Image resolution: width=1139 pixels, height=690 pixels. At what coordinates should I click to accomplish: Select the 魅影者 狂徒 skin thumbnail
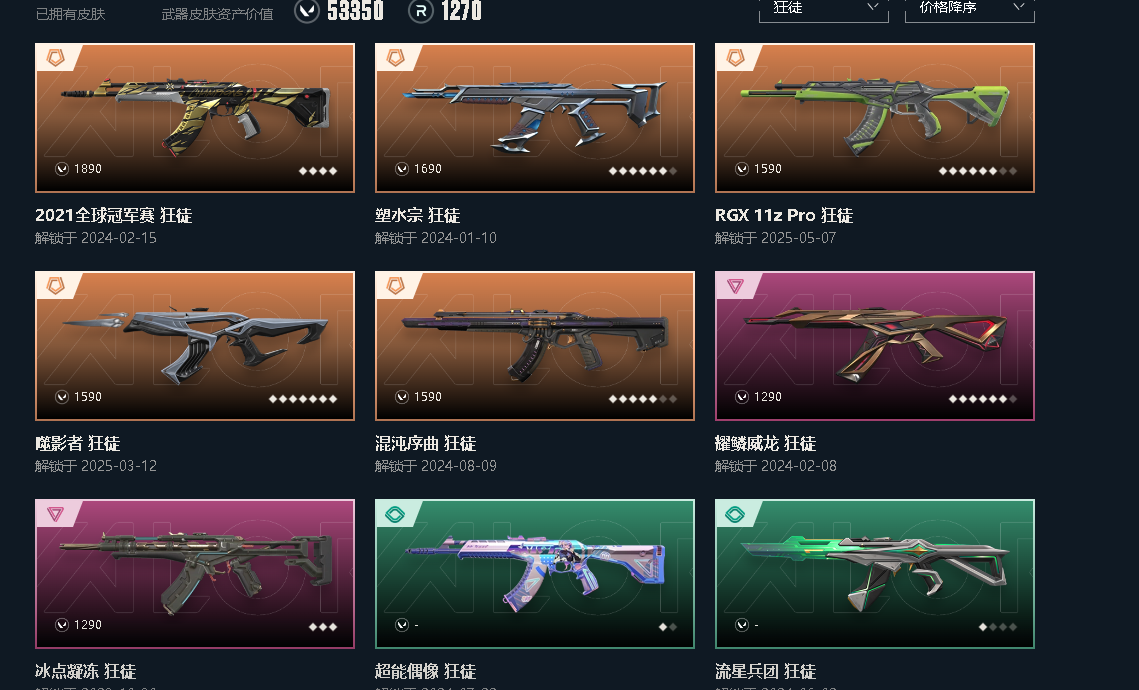coord(195,346)
